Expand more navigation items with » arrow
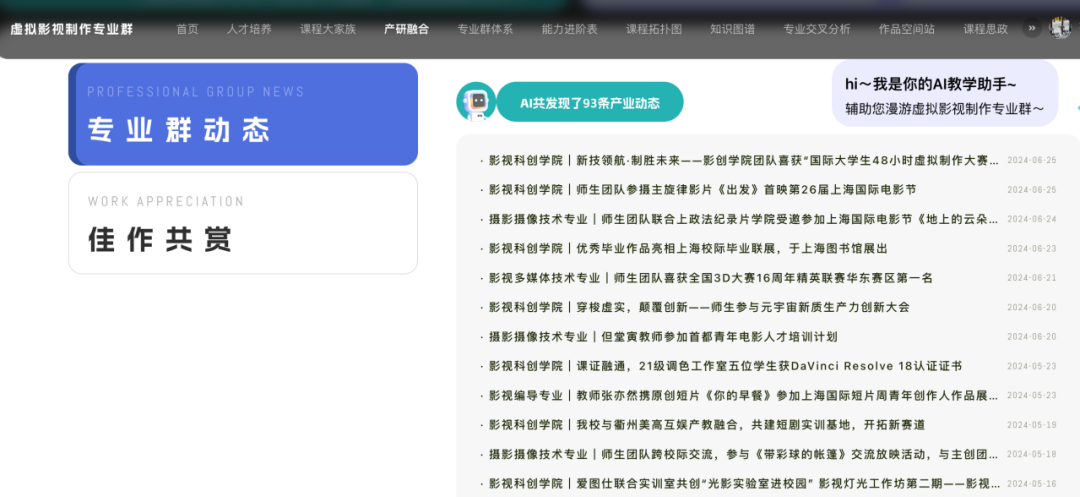1080x497 pixels. pyautogui.click(x=1032, y=28)
